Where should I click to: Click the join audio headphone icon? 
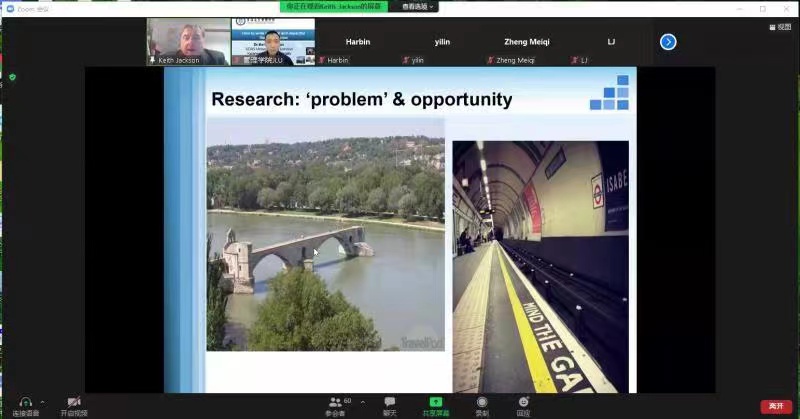[x=26, y=402]
